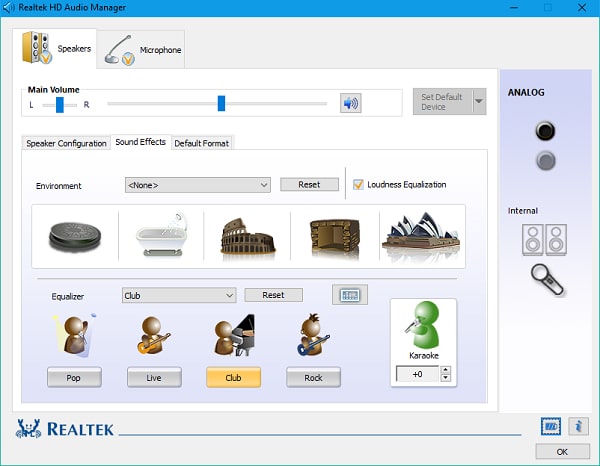
Task: Open the information icon at bottom right
Action: [578, 427]
